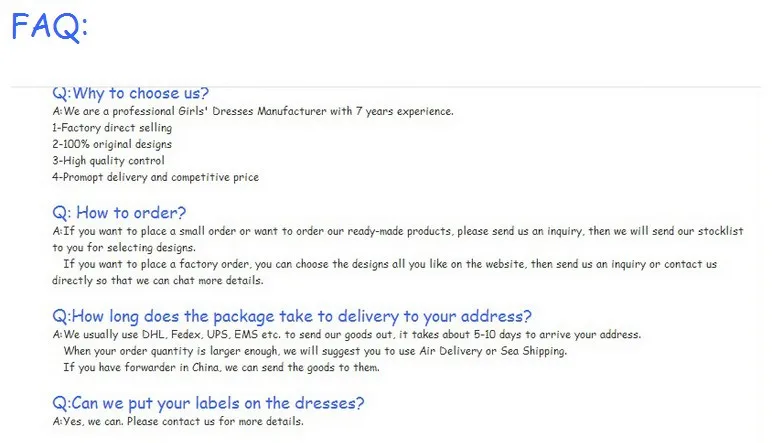This screenshot has width=774, height=443.
Task: Click the 'How to order?' question heading
Action: (119, 212)
